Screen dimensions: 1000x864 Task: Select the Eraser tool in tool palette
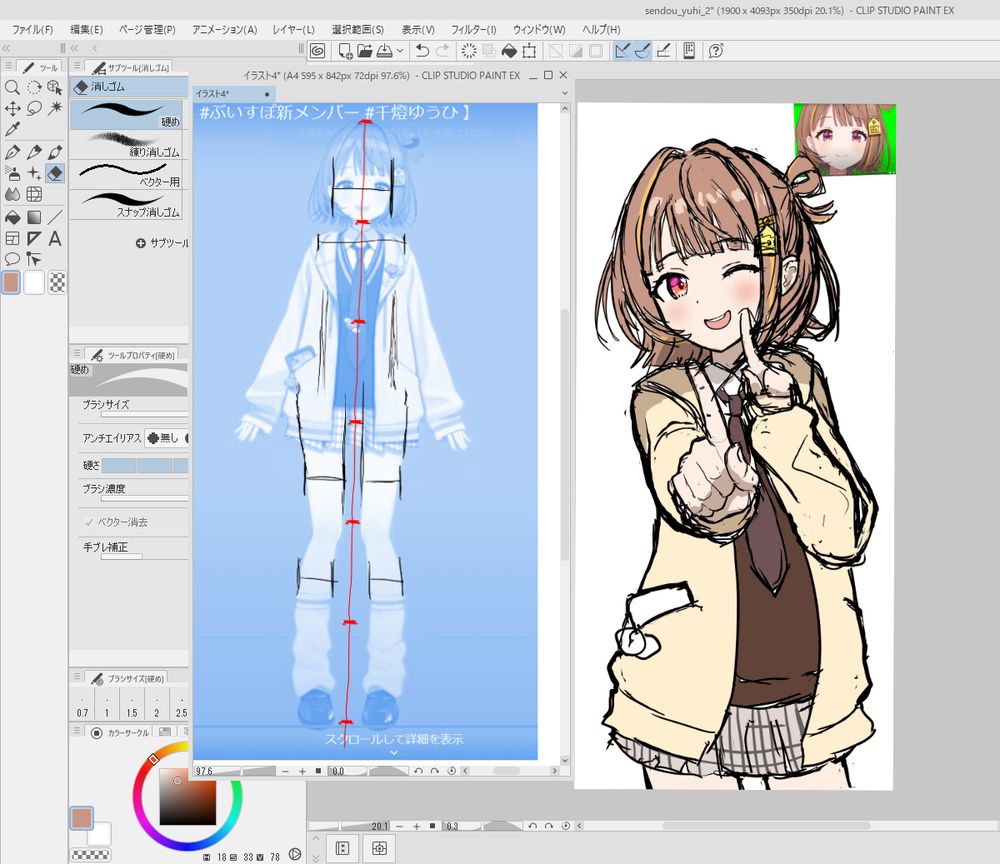pos(55,173)
